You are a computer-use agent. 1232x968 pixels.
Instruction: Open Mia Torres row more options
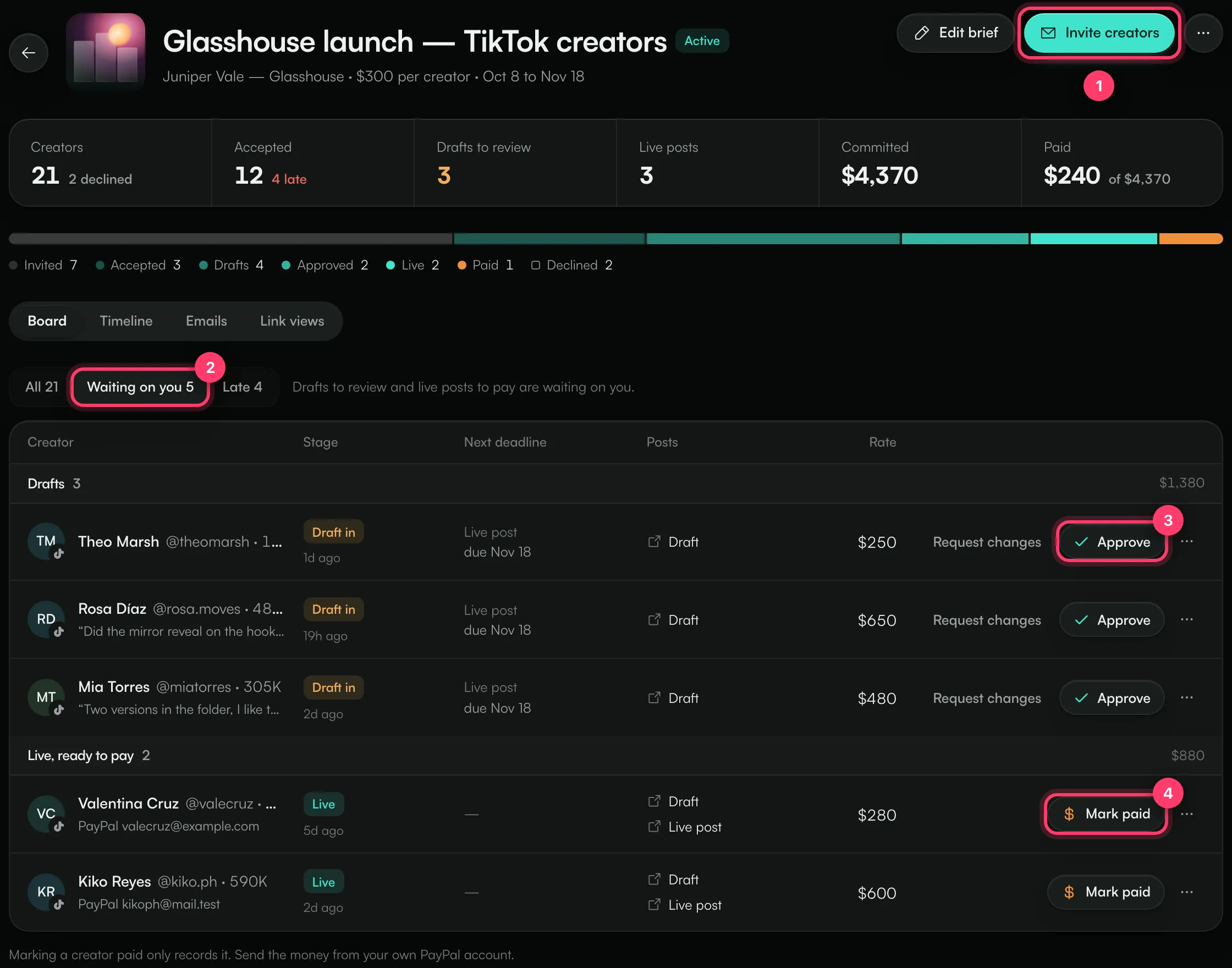coord(1187,697)
